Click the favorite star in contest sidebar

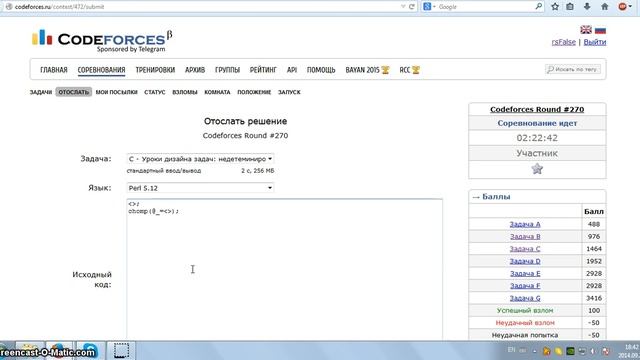[537, 169]
